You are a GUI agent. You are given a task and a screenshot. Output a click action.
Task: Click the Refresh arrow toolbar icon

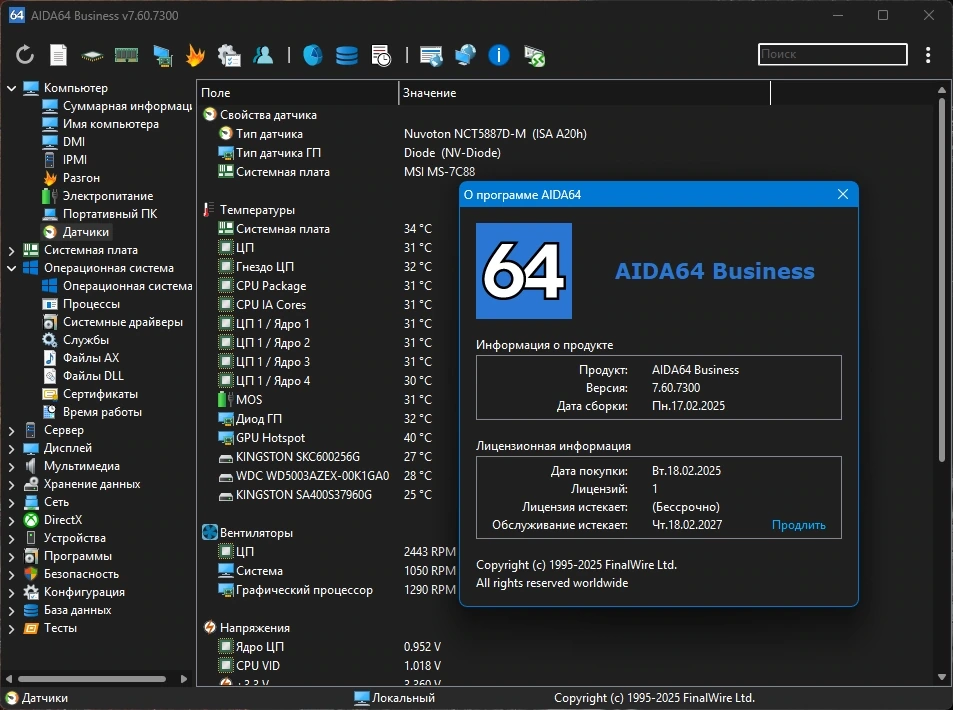(25, 55)
